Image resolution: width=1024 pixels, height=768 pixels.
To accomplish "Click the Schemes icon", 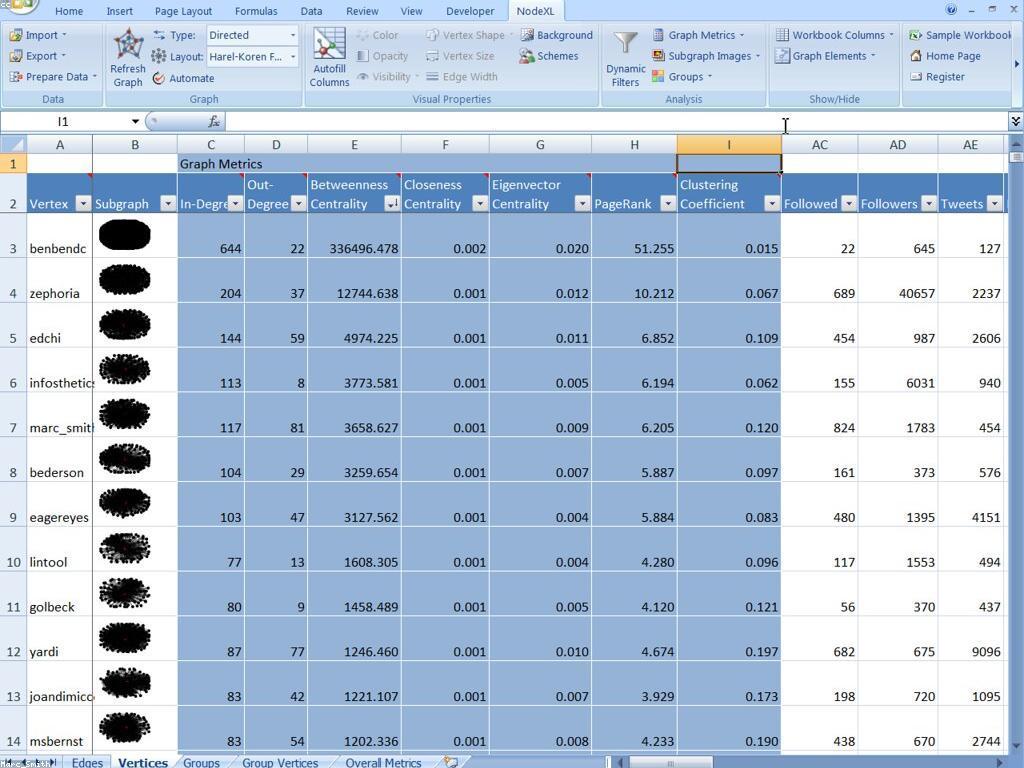I will pyautogui.click(x=527, y=56).
